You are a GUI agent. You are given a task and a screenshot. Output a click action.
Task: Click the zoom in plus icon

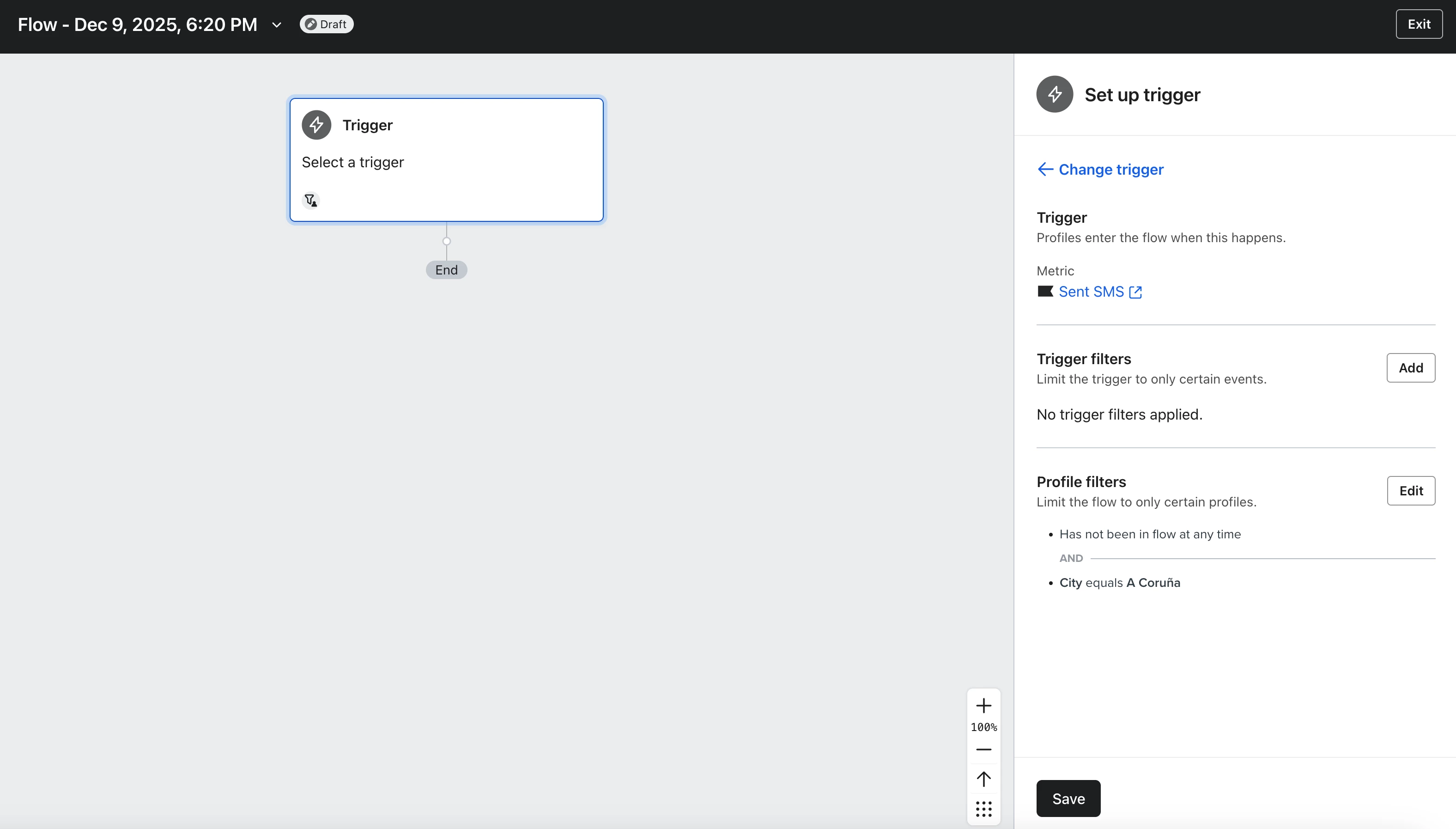coord(983,706)
